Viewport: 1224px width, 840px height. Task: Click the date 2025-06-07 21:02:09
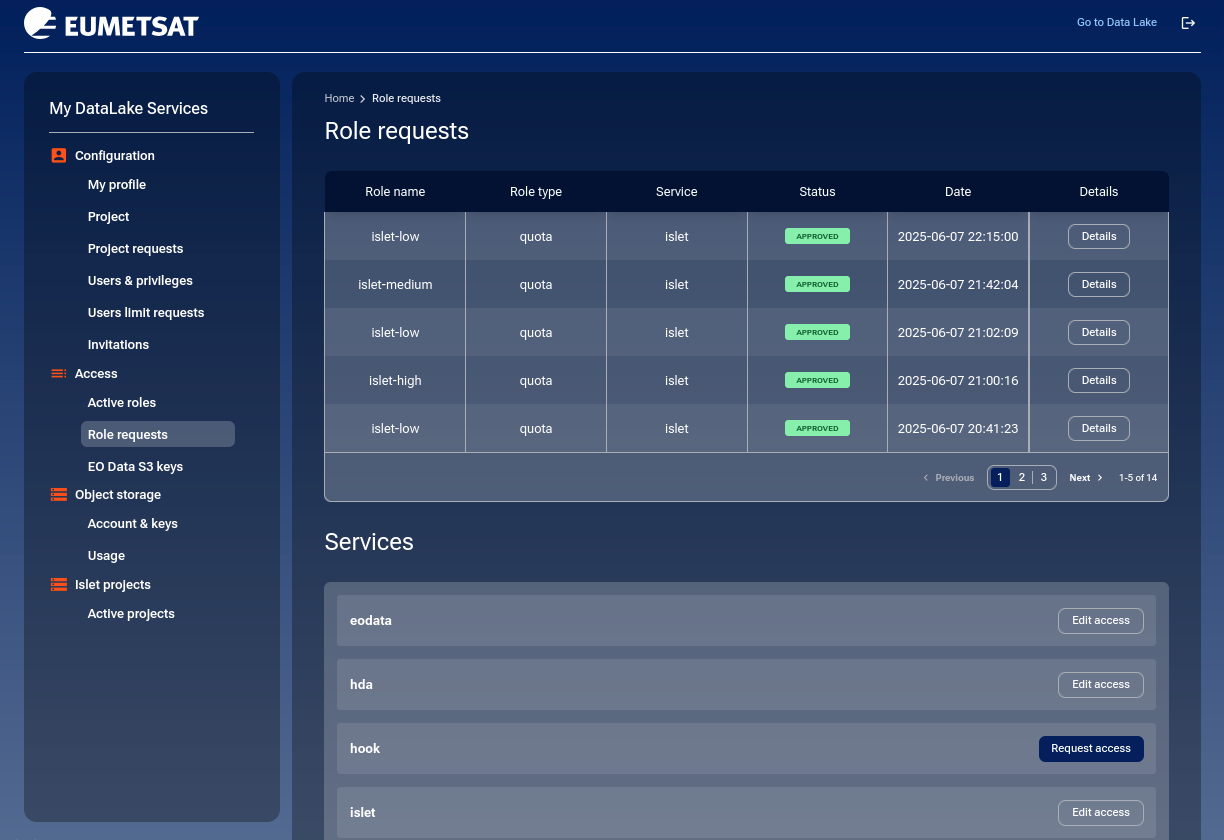point(958,333)
